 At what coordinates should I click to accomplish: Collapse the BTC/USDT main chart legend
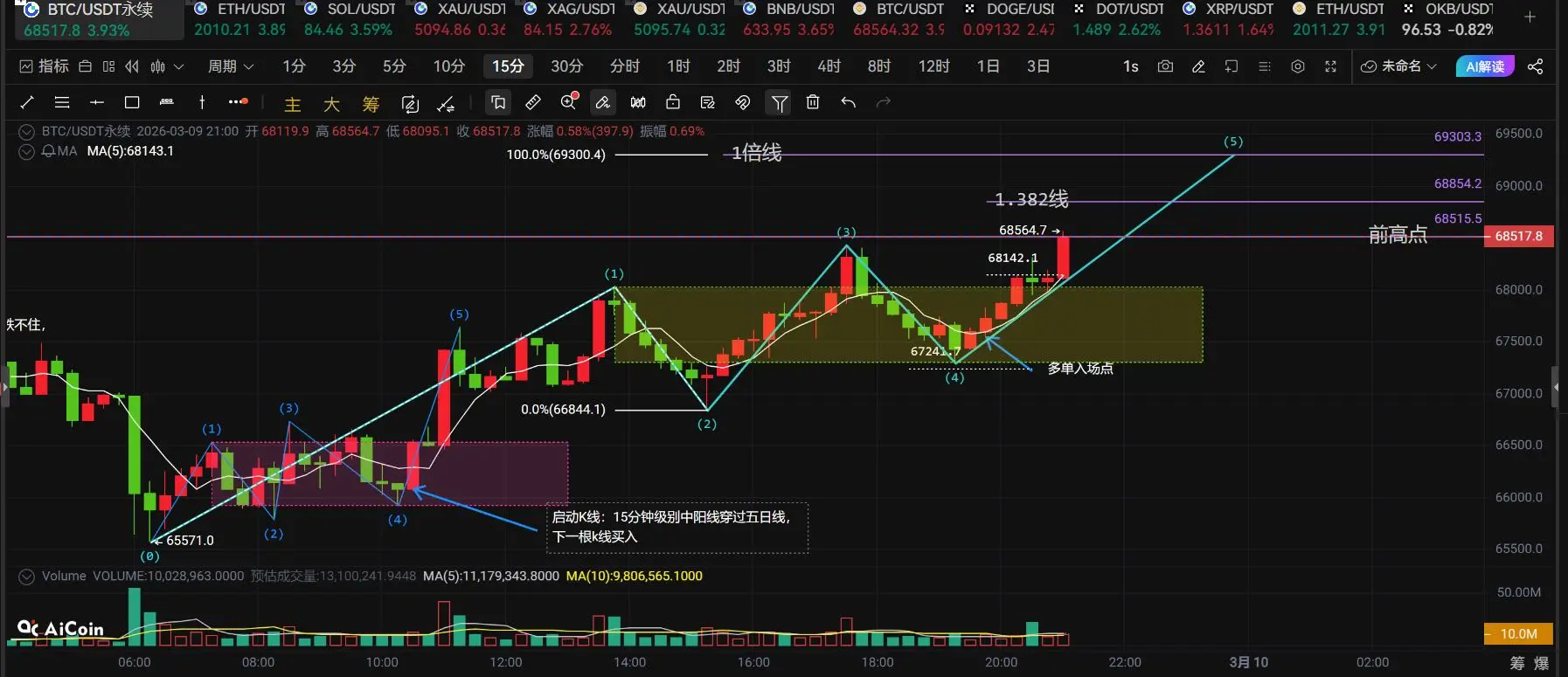[x=27, y=132]
